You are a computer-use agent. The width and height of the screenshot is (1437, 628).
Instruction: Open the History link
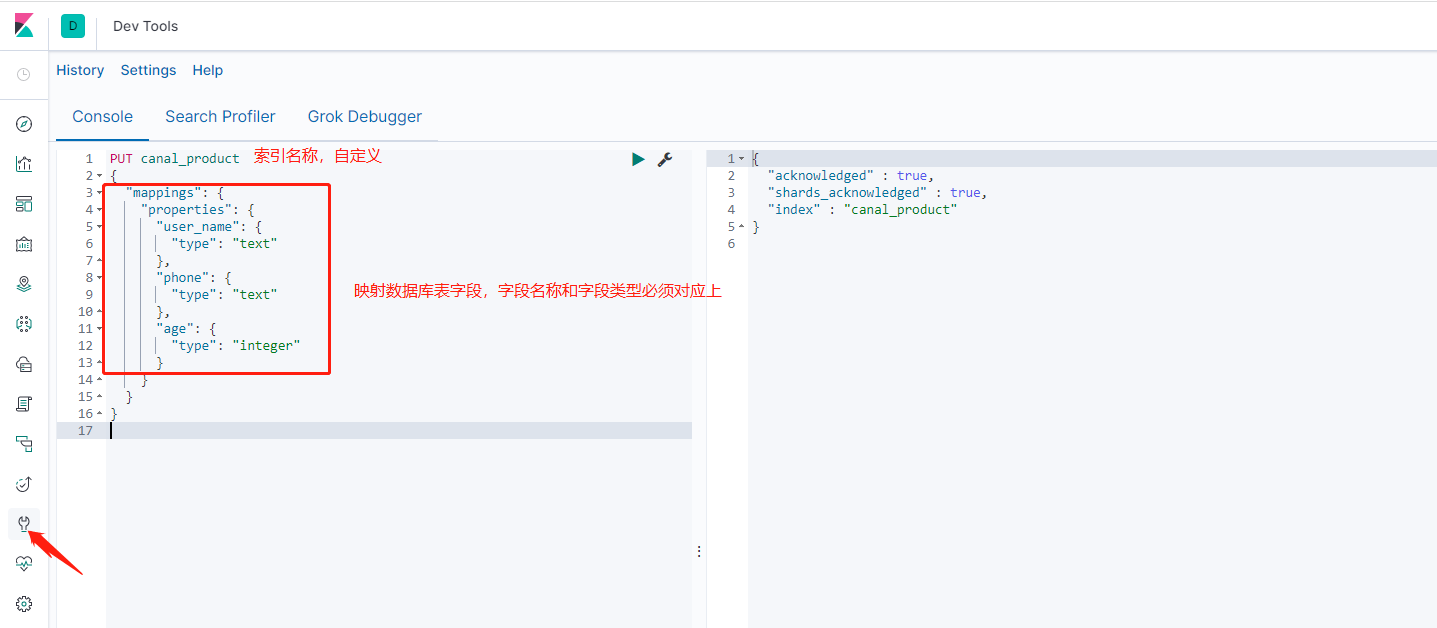80,70
